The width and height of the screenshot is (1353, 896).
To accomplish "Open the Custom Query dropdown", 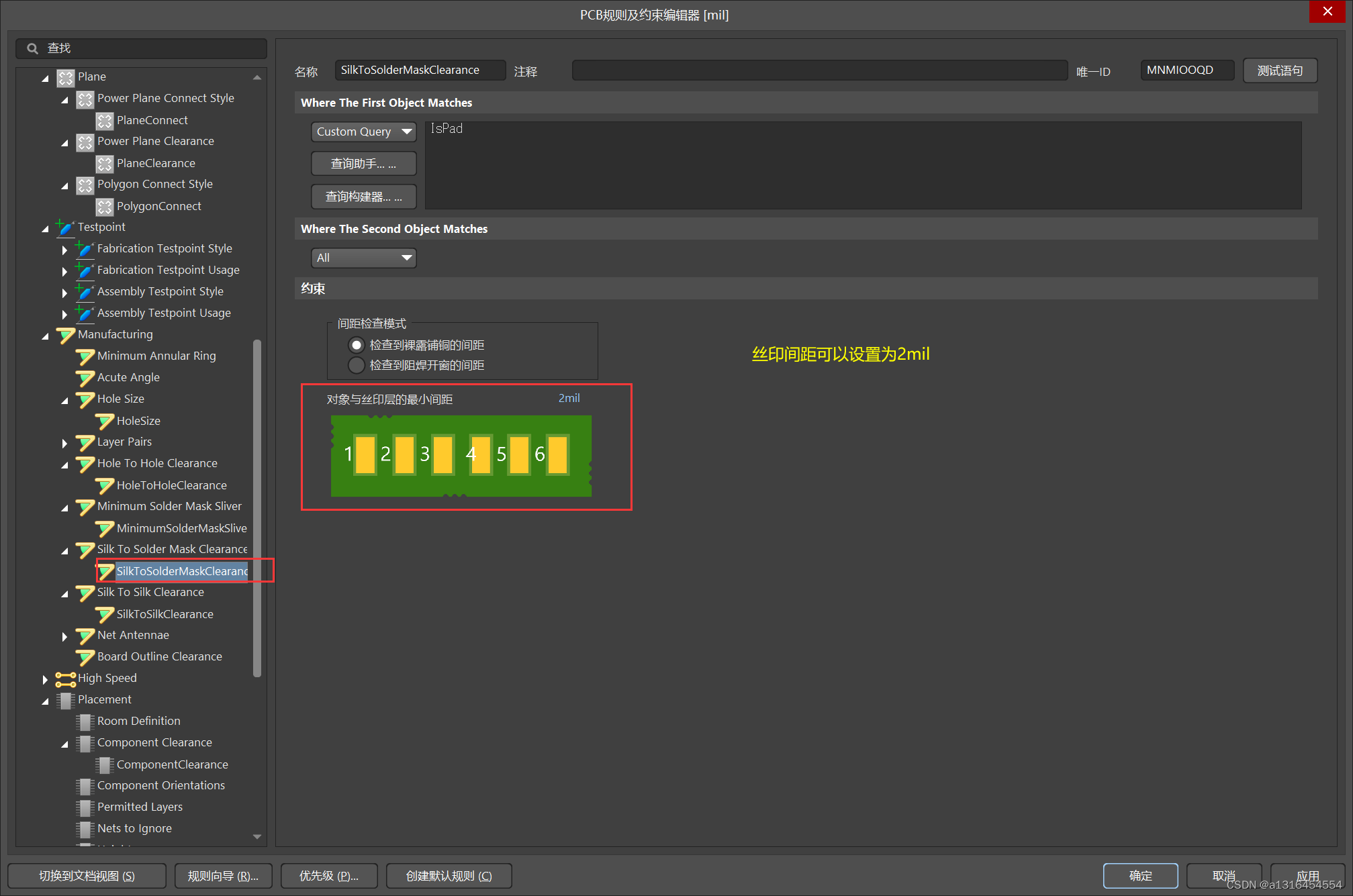I will (x=363, y=132).
